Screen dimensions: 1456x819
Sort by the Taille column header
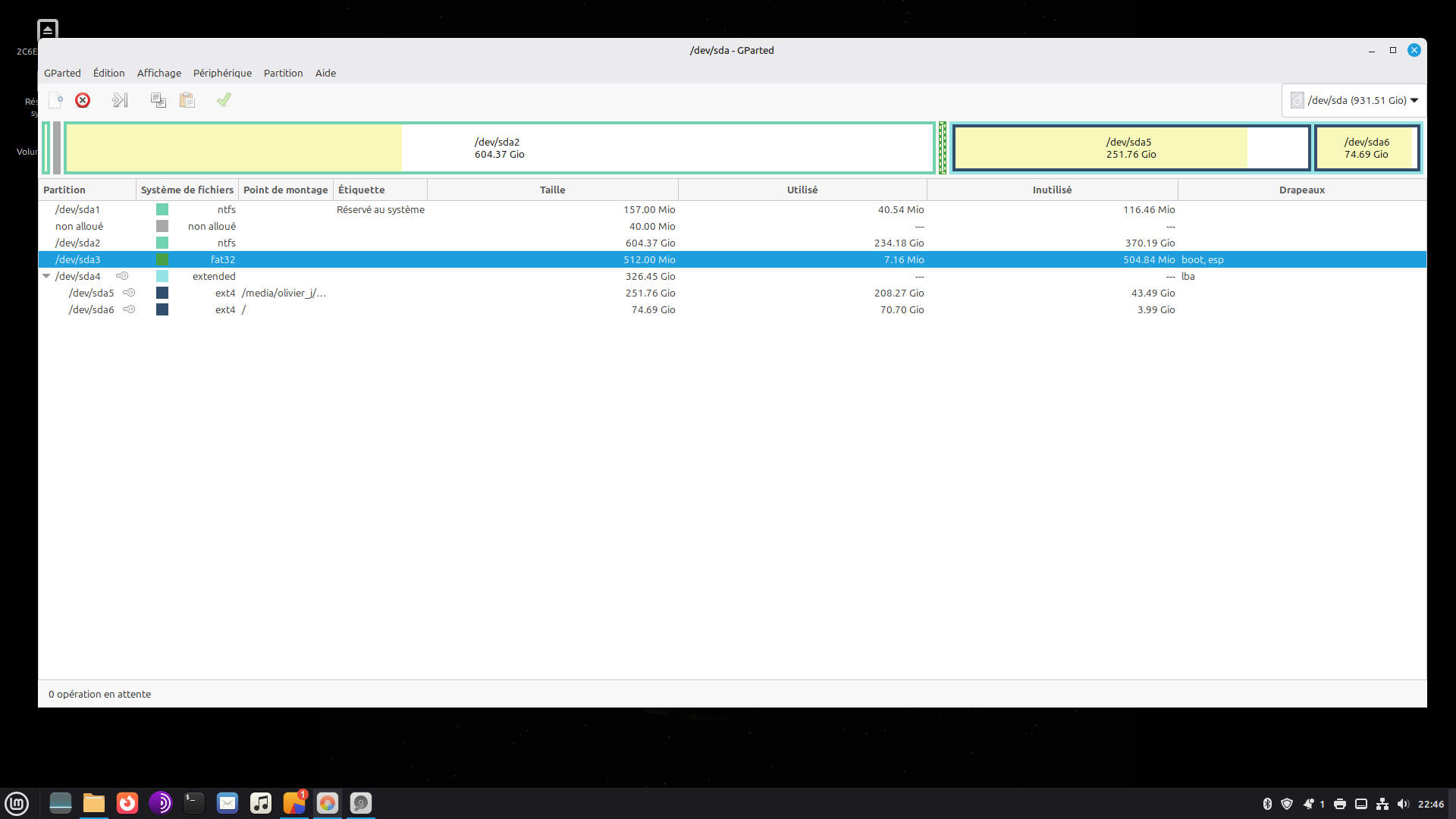(x=552, y=190)
